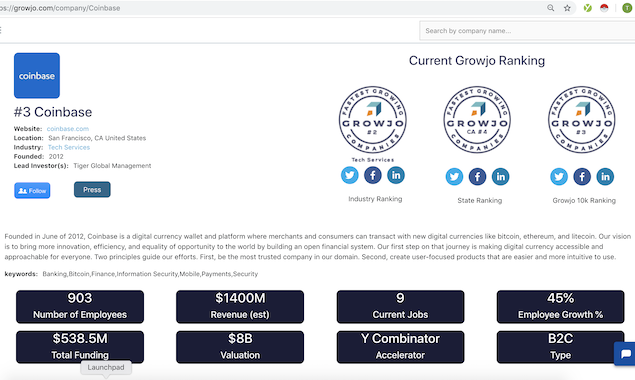Bookmark this page with the star icon

[x=567, y=8]
